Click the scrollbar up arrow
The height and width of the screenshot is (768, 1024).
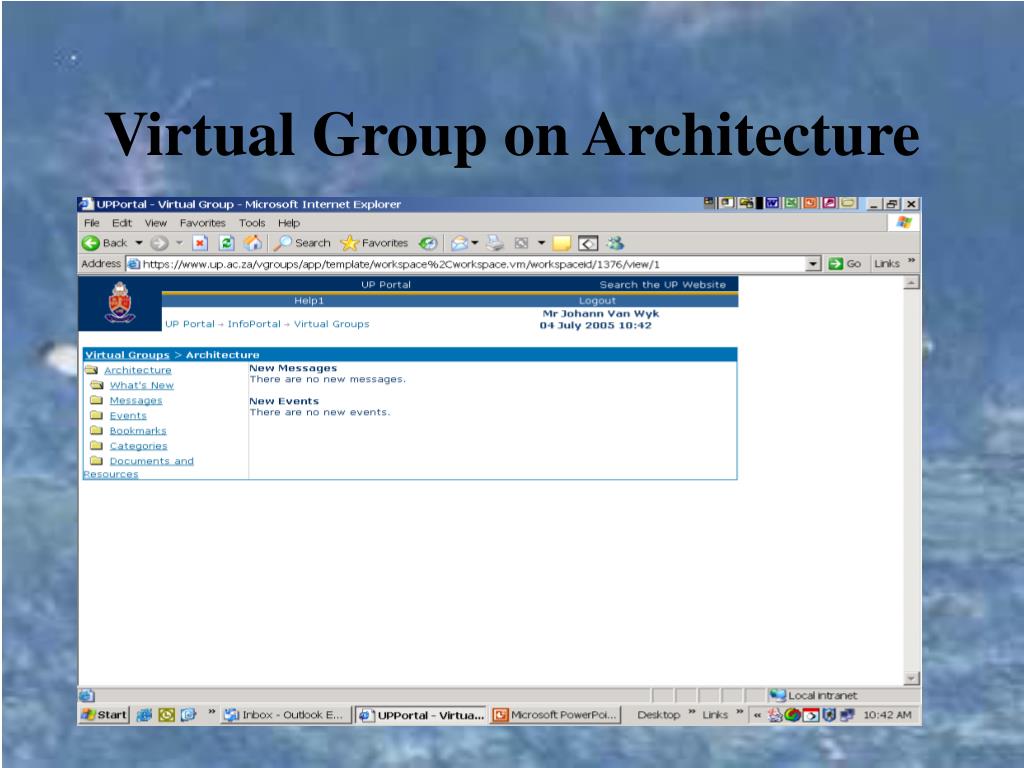pos(911,283)
